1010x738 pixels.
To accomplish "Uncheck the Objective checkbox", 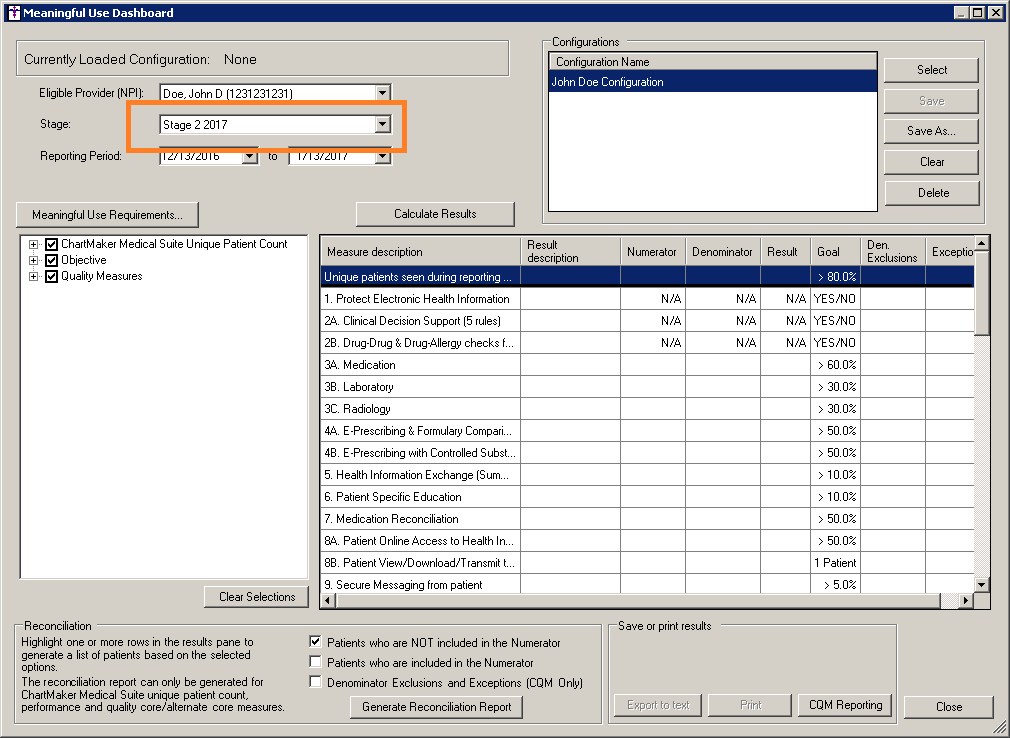I will [x=52, y=260].
